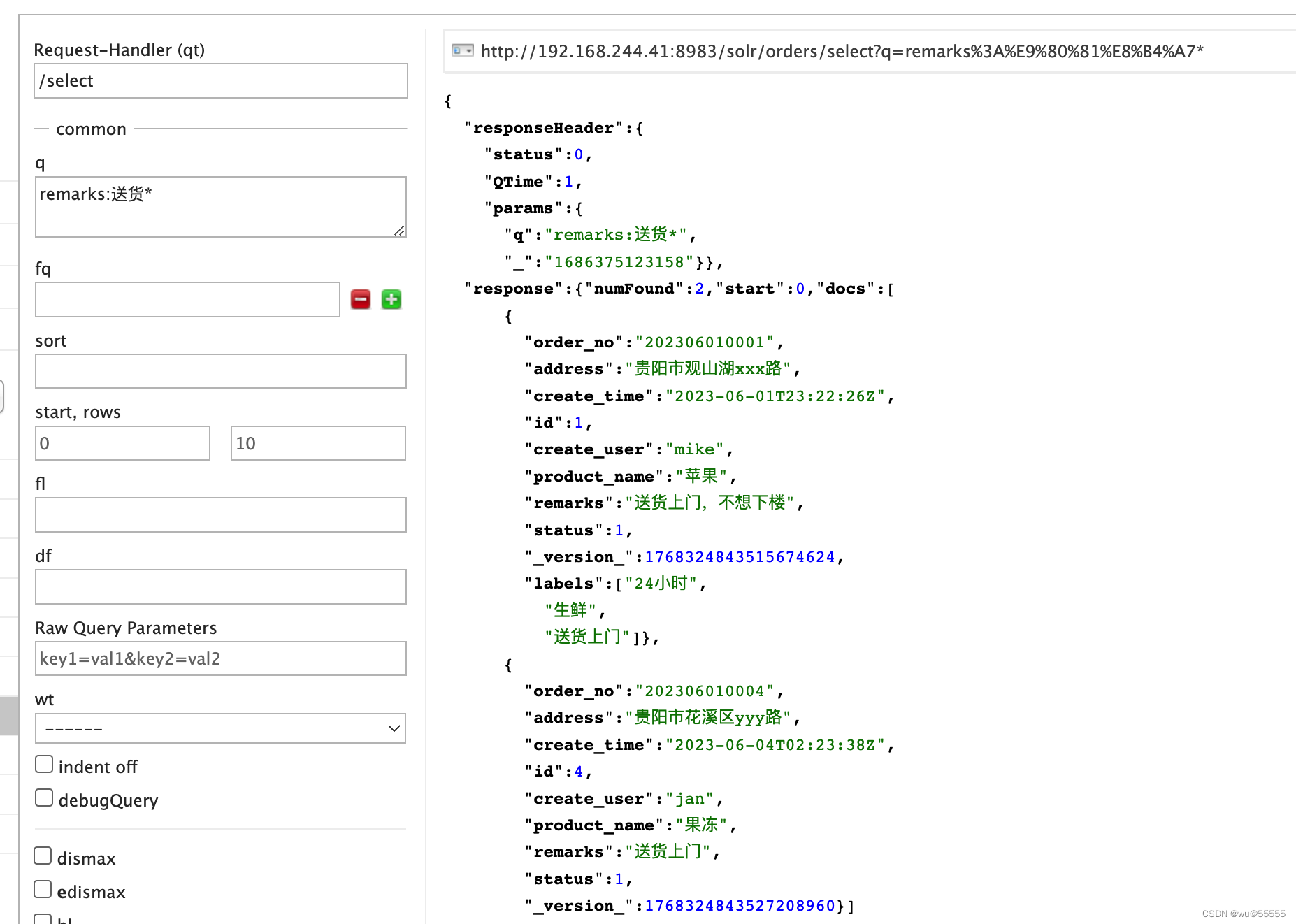Click the create_time "2023-06-01T23:22:26Z" value

(x=775, y=396)
